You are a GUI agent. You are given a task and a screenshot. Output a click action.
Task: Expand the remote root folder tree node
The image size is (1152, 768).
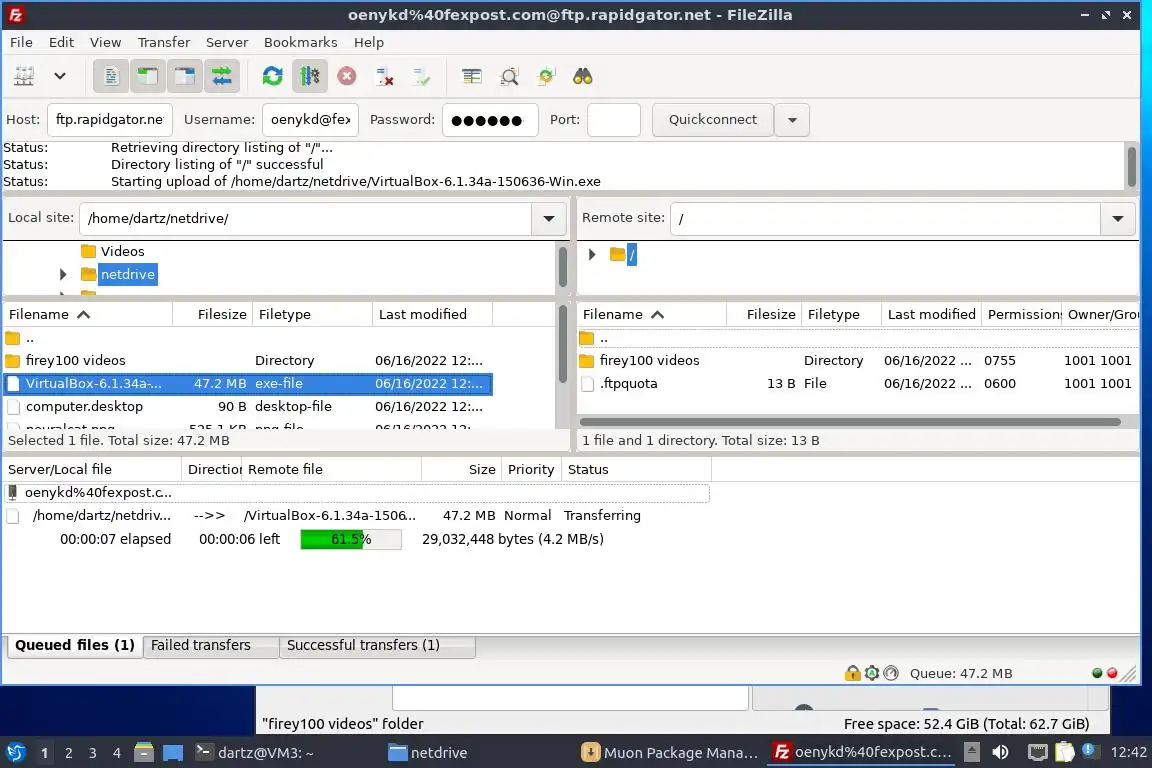(592, 255)
